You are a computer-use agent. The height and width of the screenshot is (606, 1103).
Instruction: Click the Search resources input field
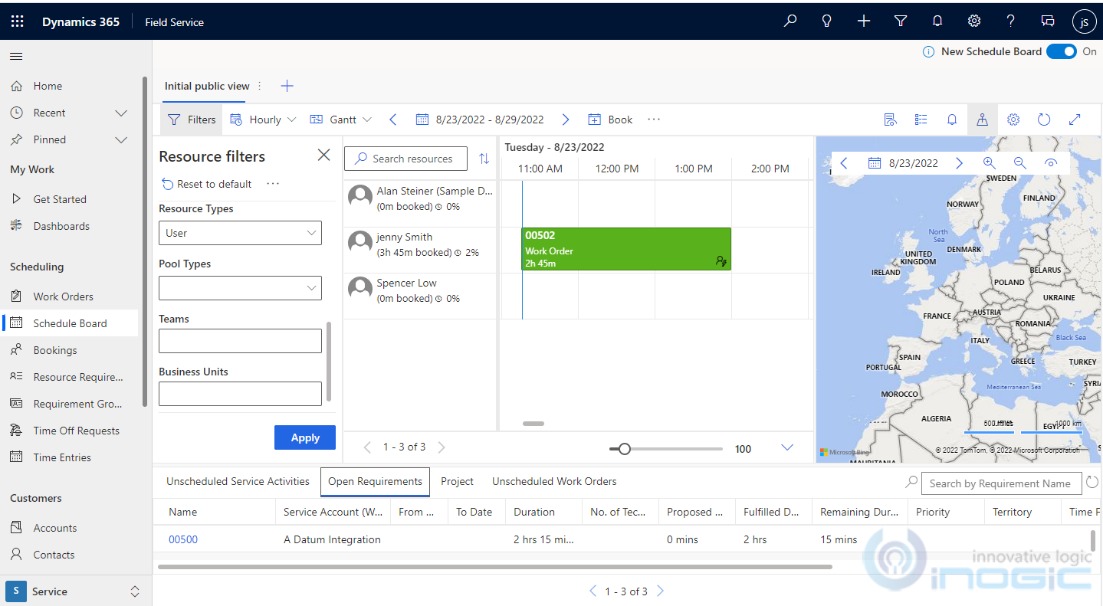[x=407, y=158]
